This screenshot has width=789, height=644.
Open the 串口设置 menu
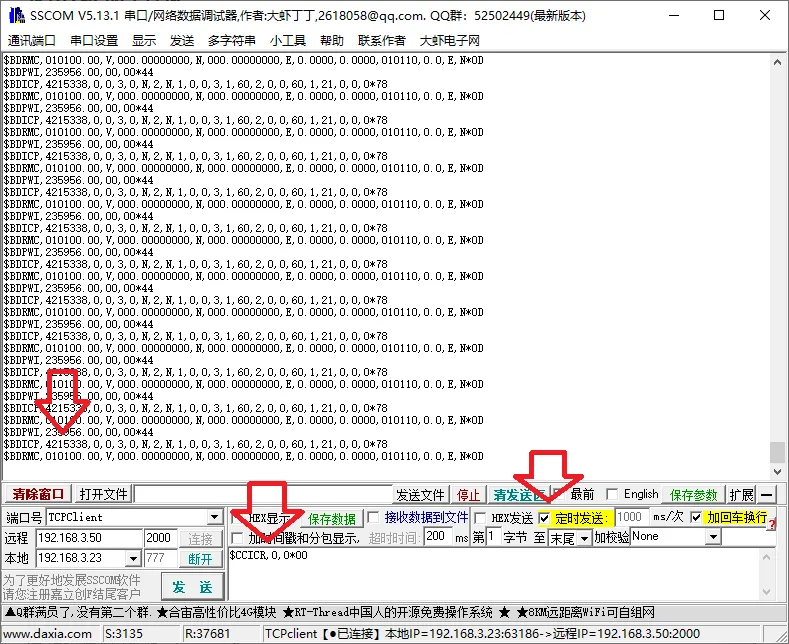pyautogui.click(x=94, y=40)
